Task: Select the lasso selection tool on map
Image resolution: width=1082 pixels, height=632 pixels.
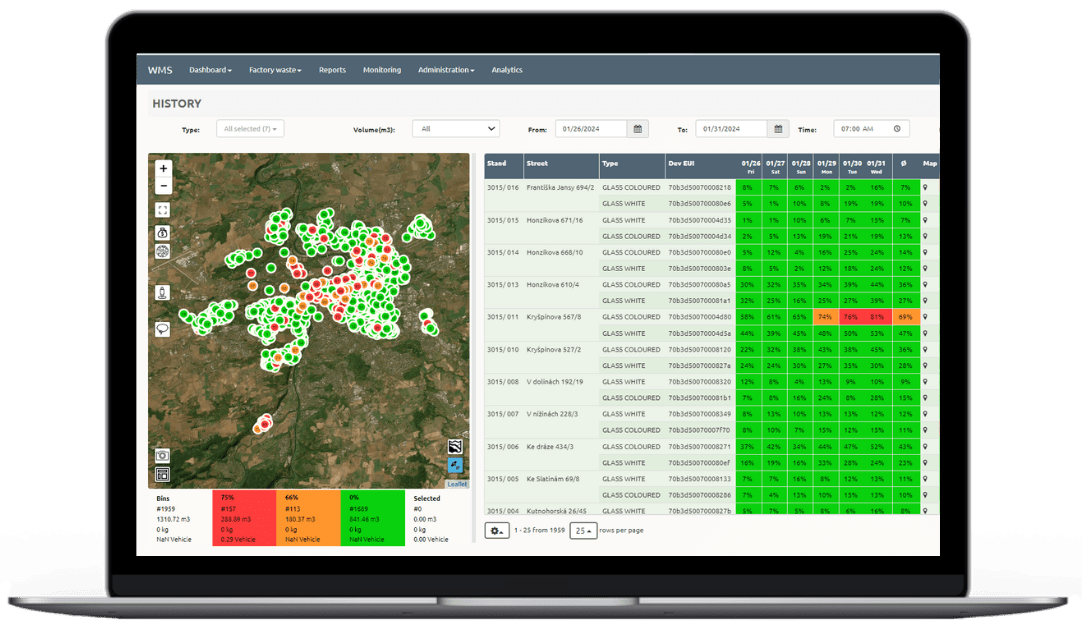Action: [x=163, y=329]
